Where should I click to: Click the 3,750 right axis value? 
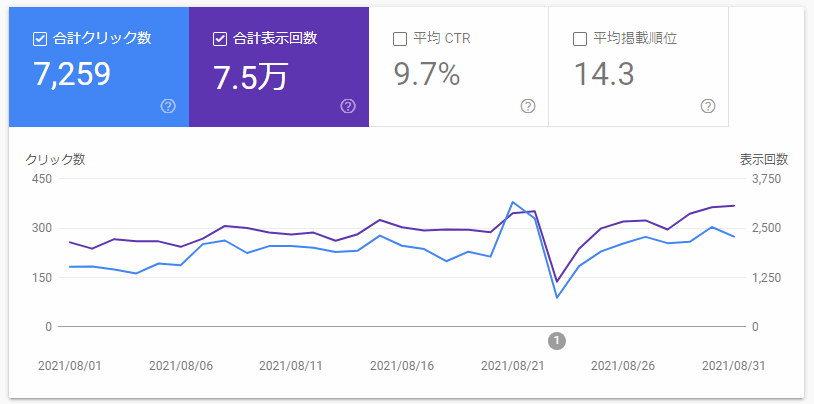click(766, 179)
